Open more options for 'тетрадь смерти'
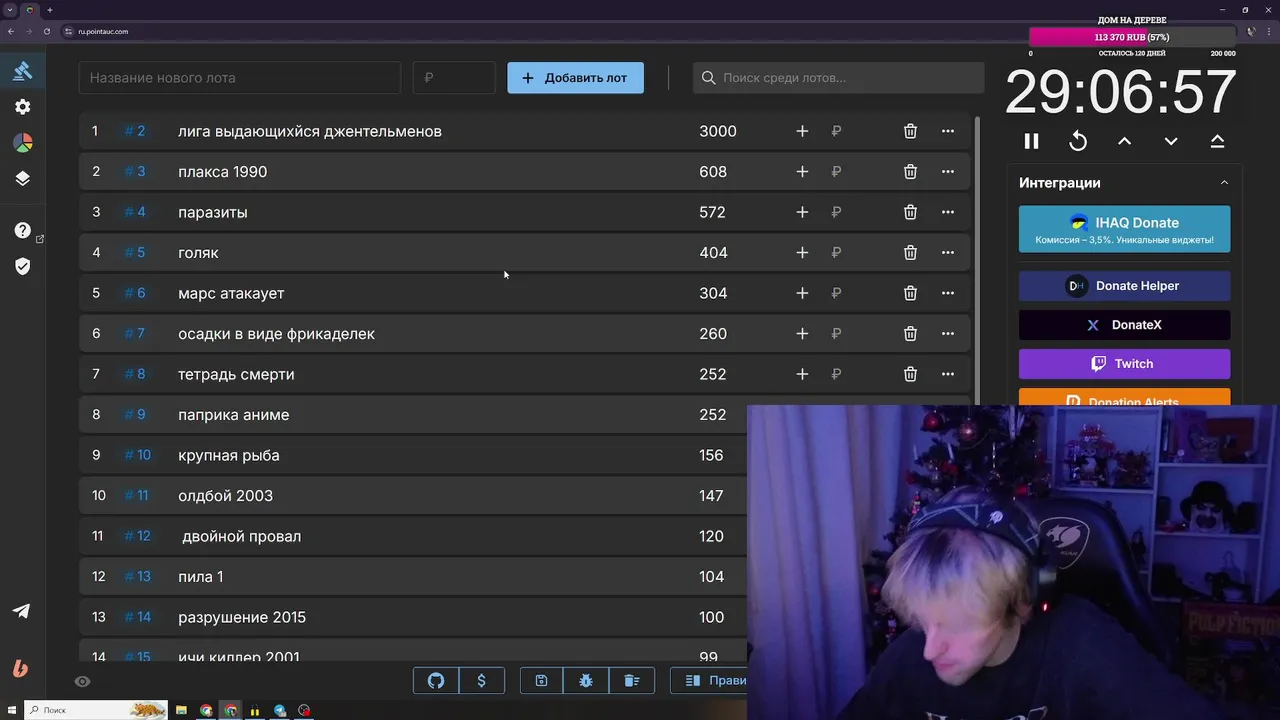 click(x=948, y=374)
